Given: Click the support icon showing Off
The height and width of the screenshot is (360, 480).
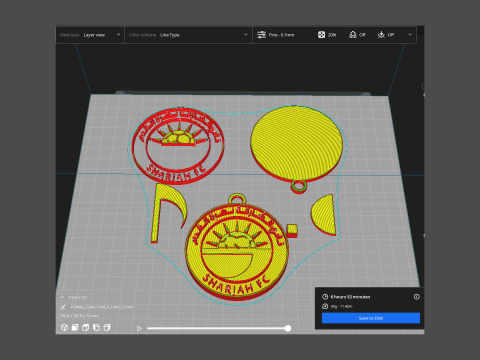Looking at the screenshot, I should click(x=353, y=35).
